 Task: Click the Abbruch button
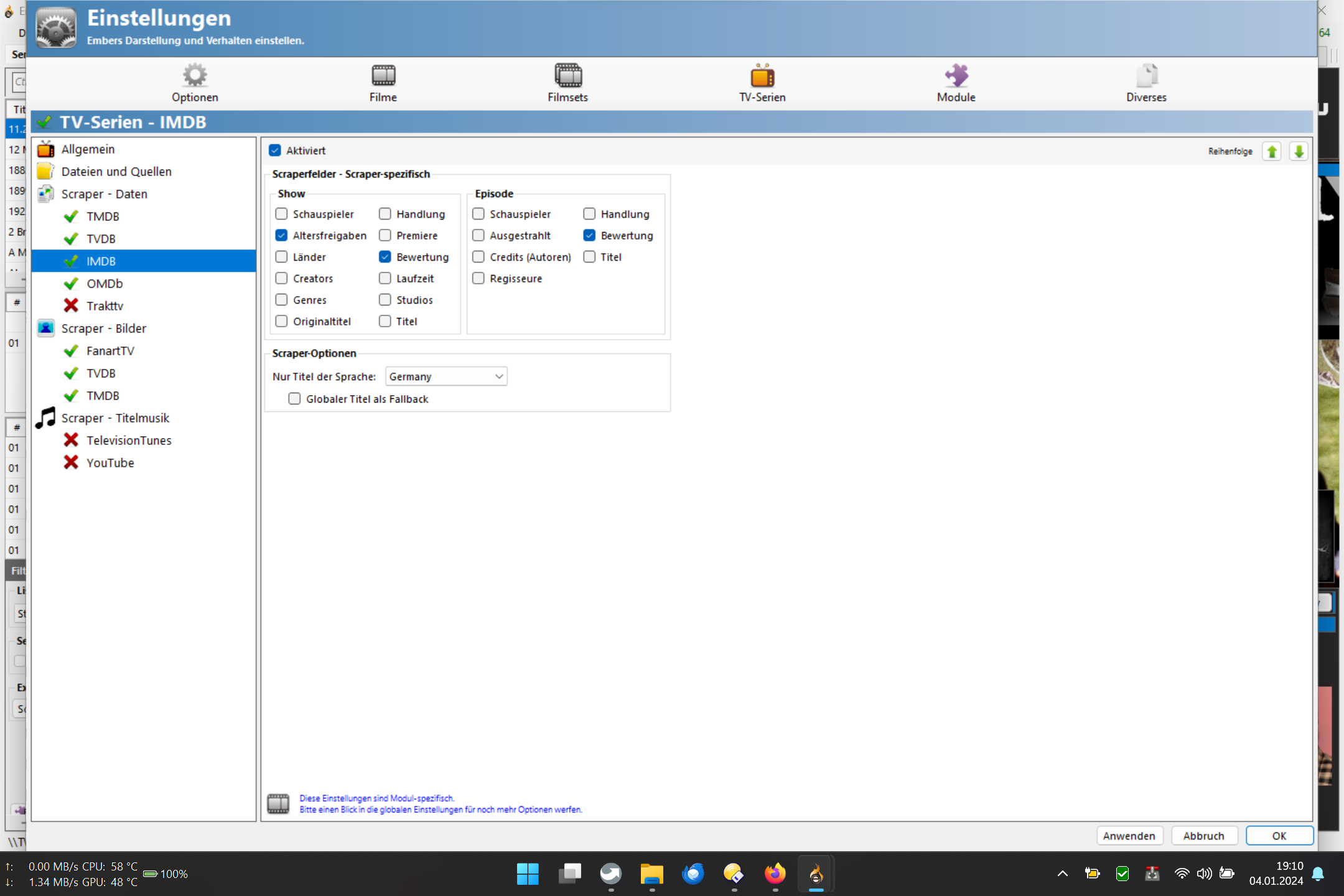pyautogui.click(x=1203, y=836)
